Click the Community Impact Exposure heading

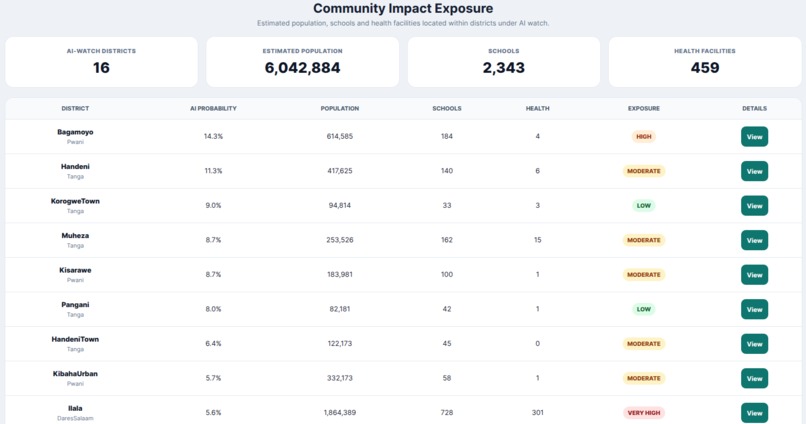tap(403, 8)
